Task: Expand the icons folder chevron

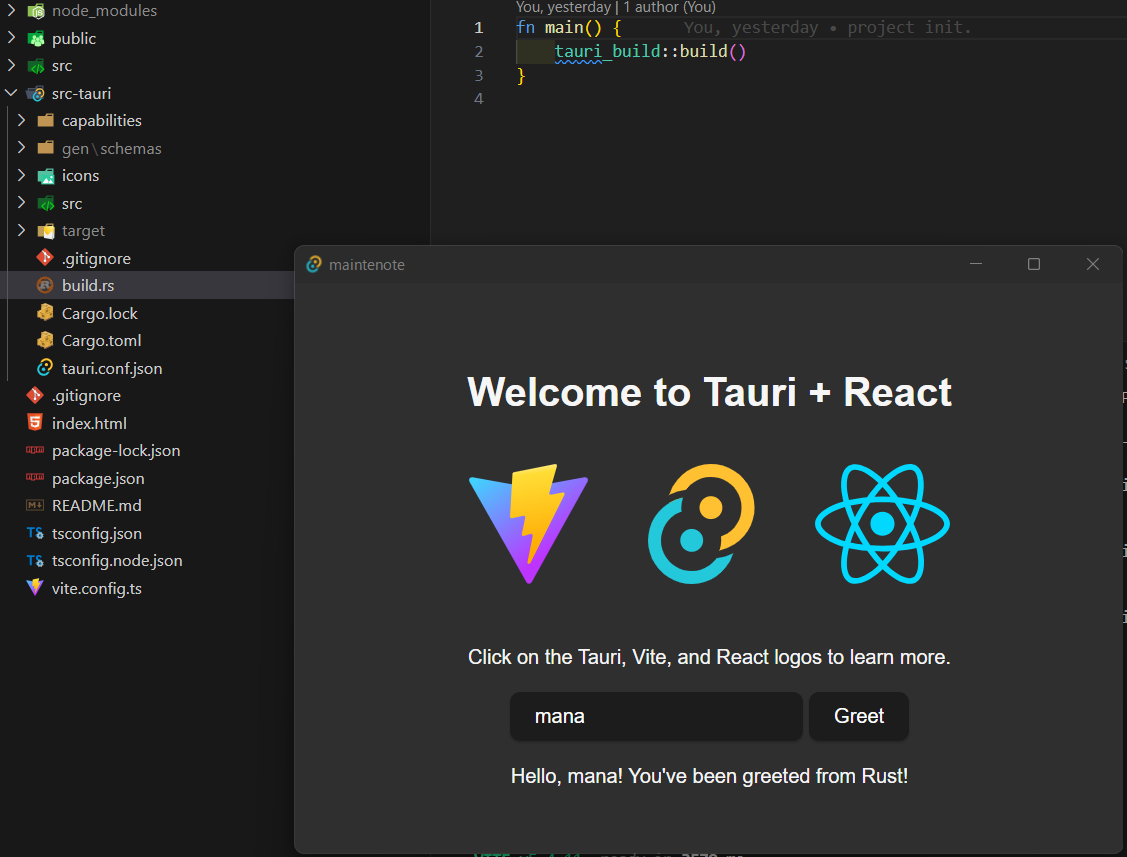Action: [x=22, y=175]
